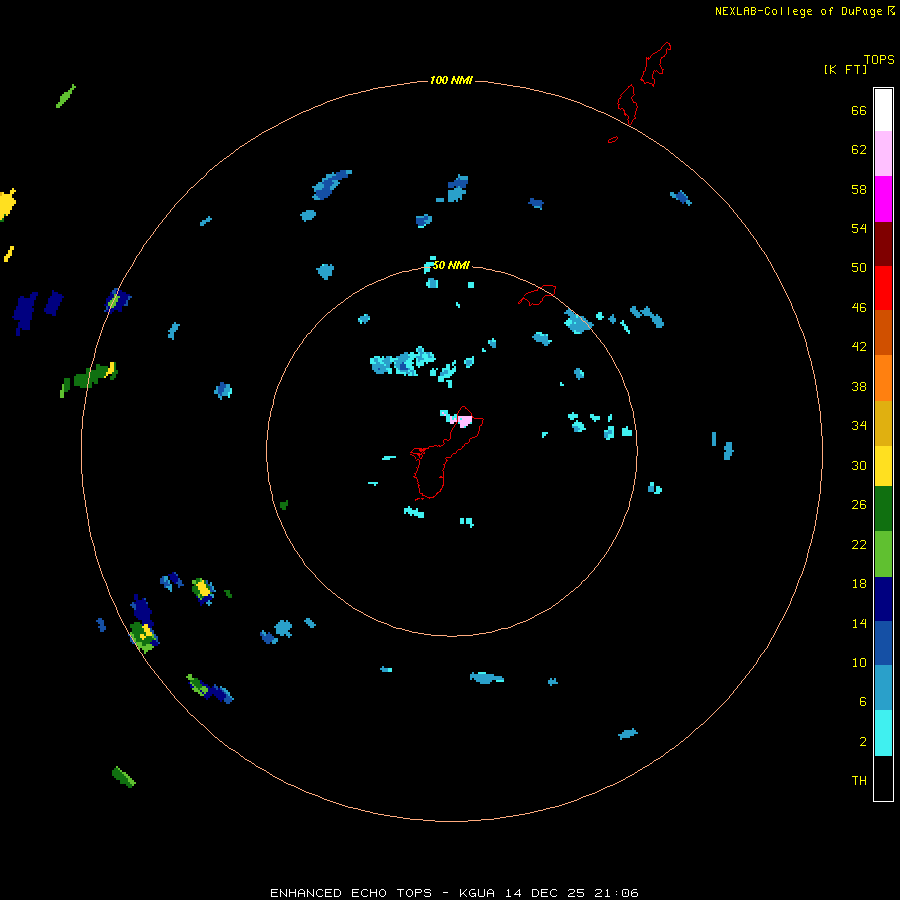Select the legend value 30
The width and height of the screenshot is (900, 900).
859,465
